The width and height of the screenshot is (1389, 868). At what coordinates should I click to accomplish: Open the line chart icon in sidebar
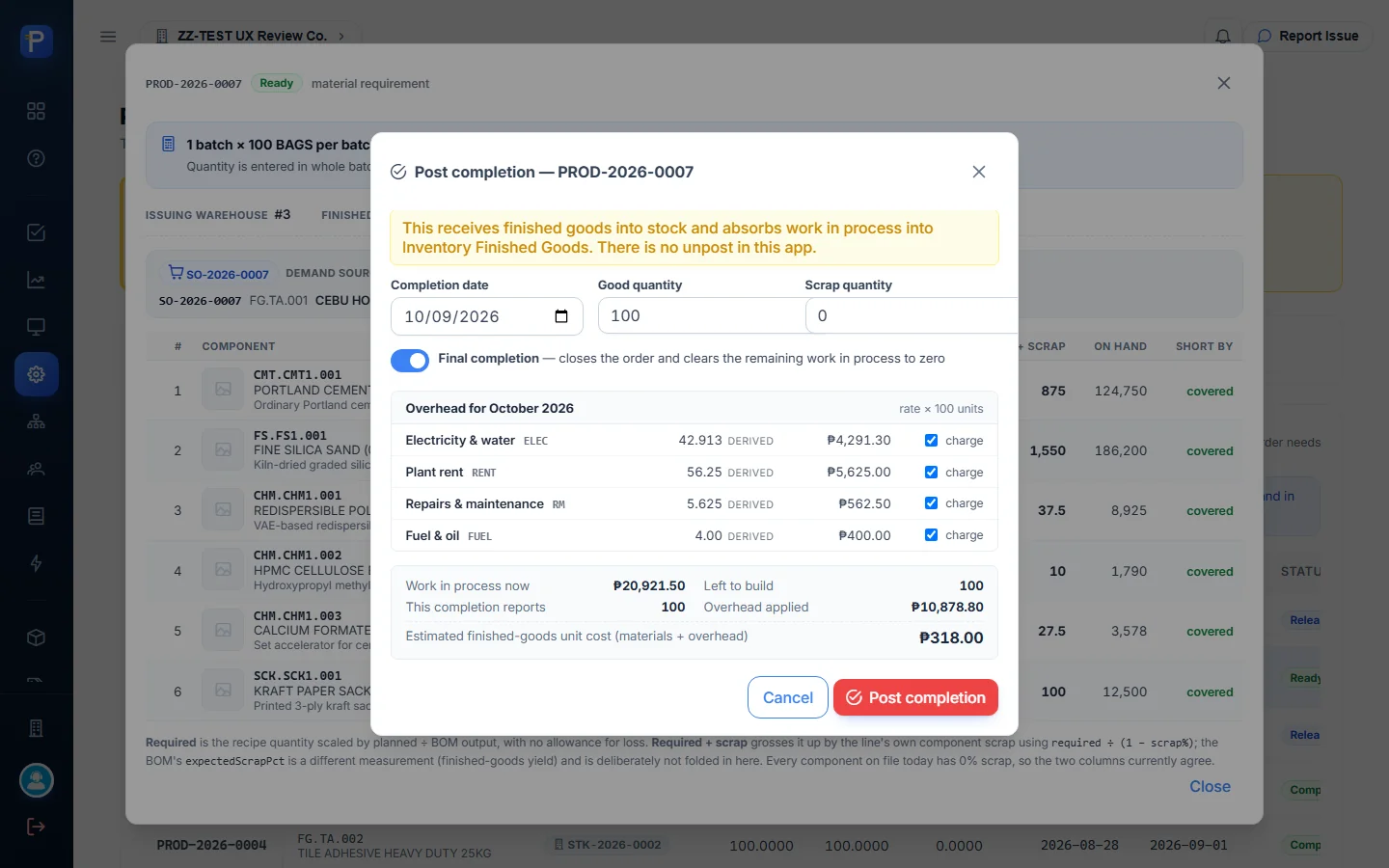[36, 280]
